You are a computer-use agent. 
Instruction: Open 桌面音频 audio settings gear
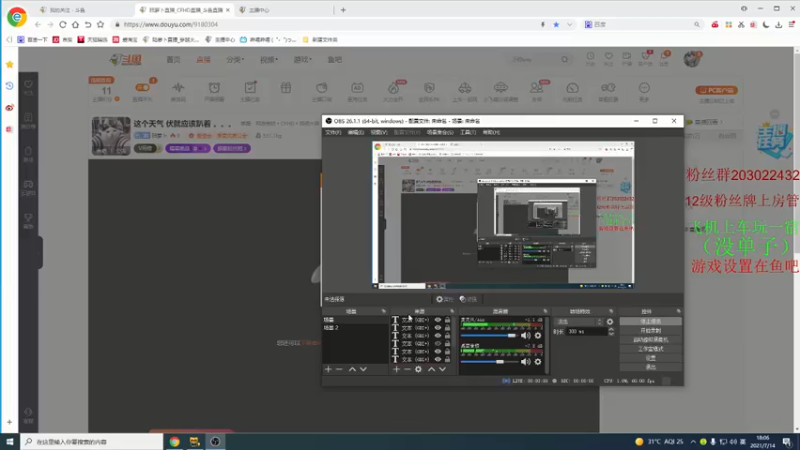point(538,362)
